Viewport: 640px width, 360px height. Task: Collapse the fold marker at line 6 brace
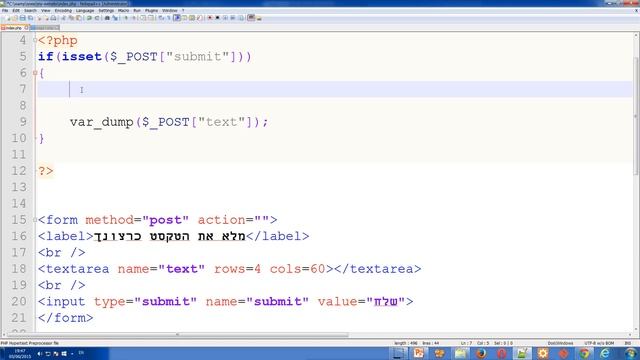coord(35,73)
